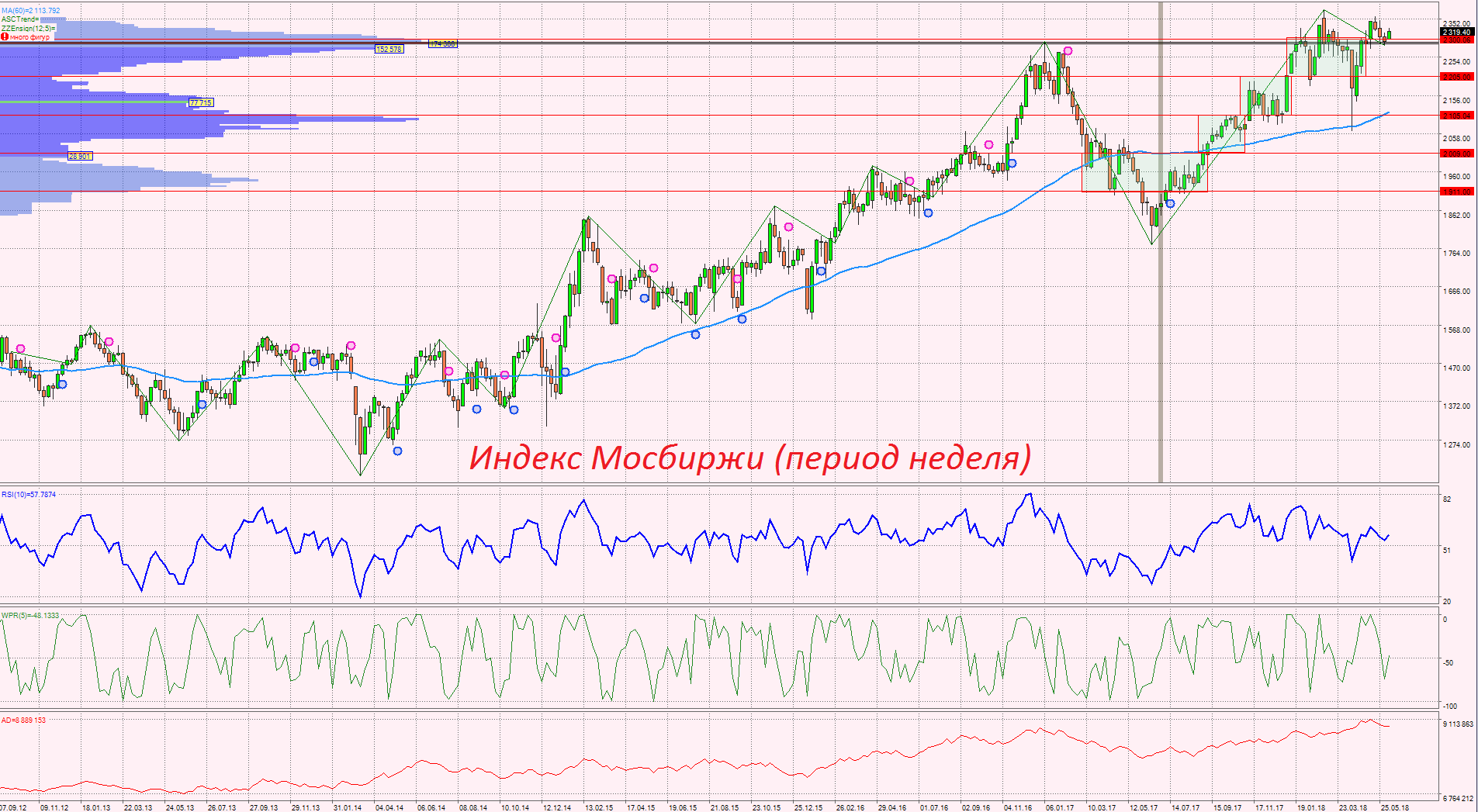Click the 152 578 volume label

pyautogui.click(x=389, y=49)
